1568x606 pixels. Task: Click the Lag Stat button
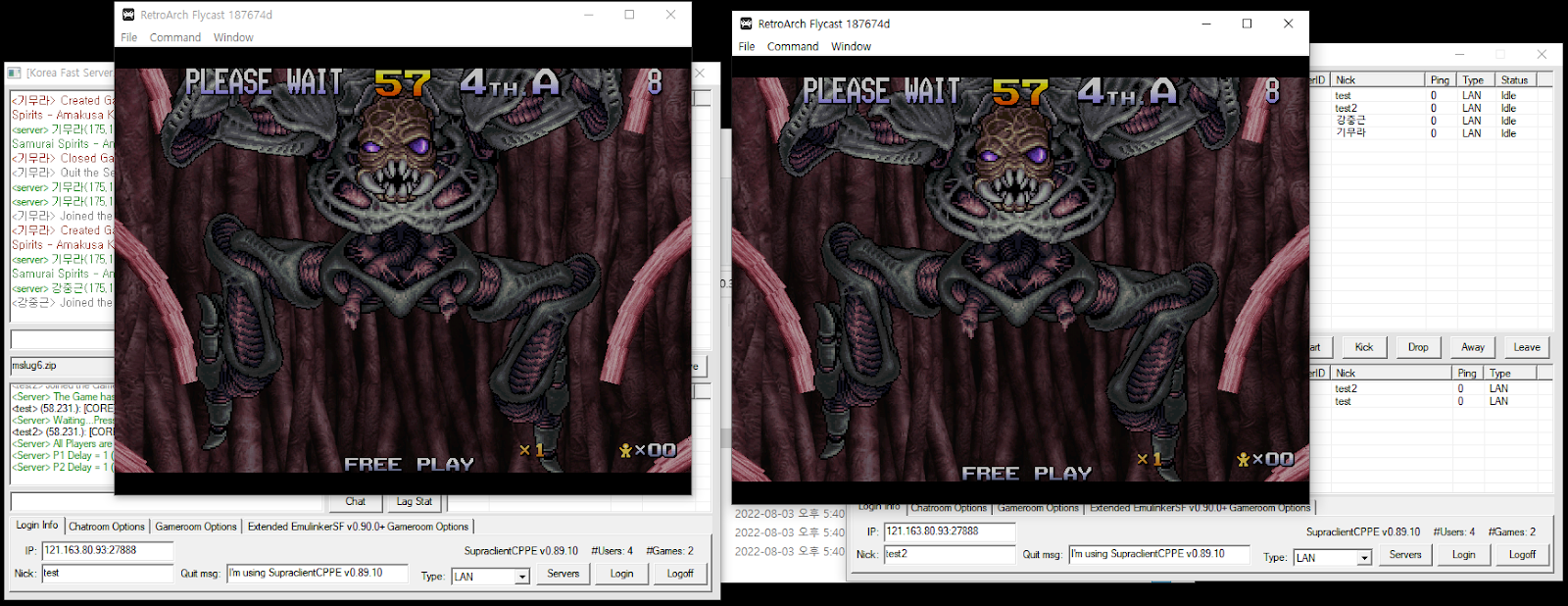[x=415, y=501]
